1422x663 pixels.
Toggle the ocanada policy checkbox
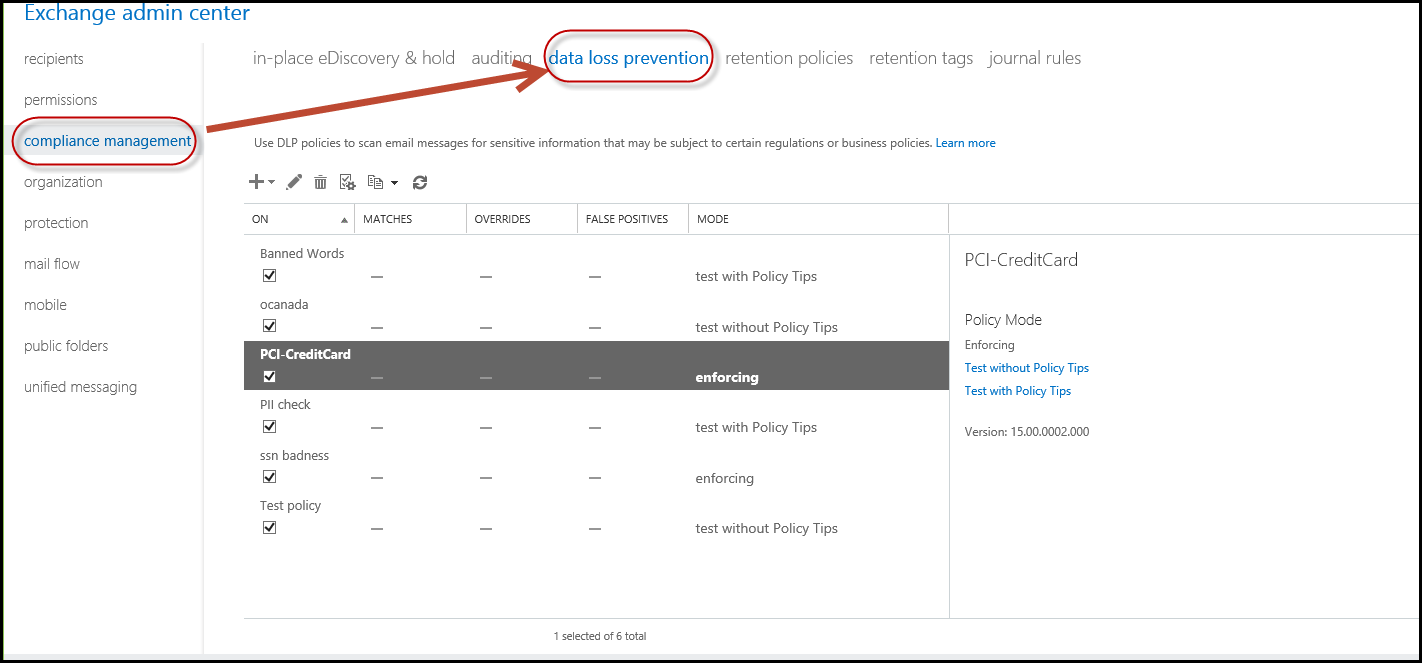click(x=269, y=326)
